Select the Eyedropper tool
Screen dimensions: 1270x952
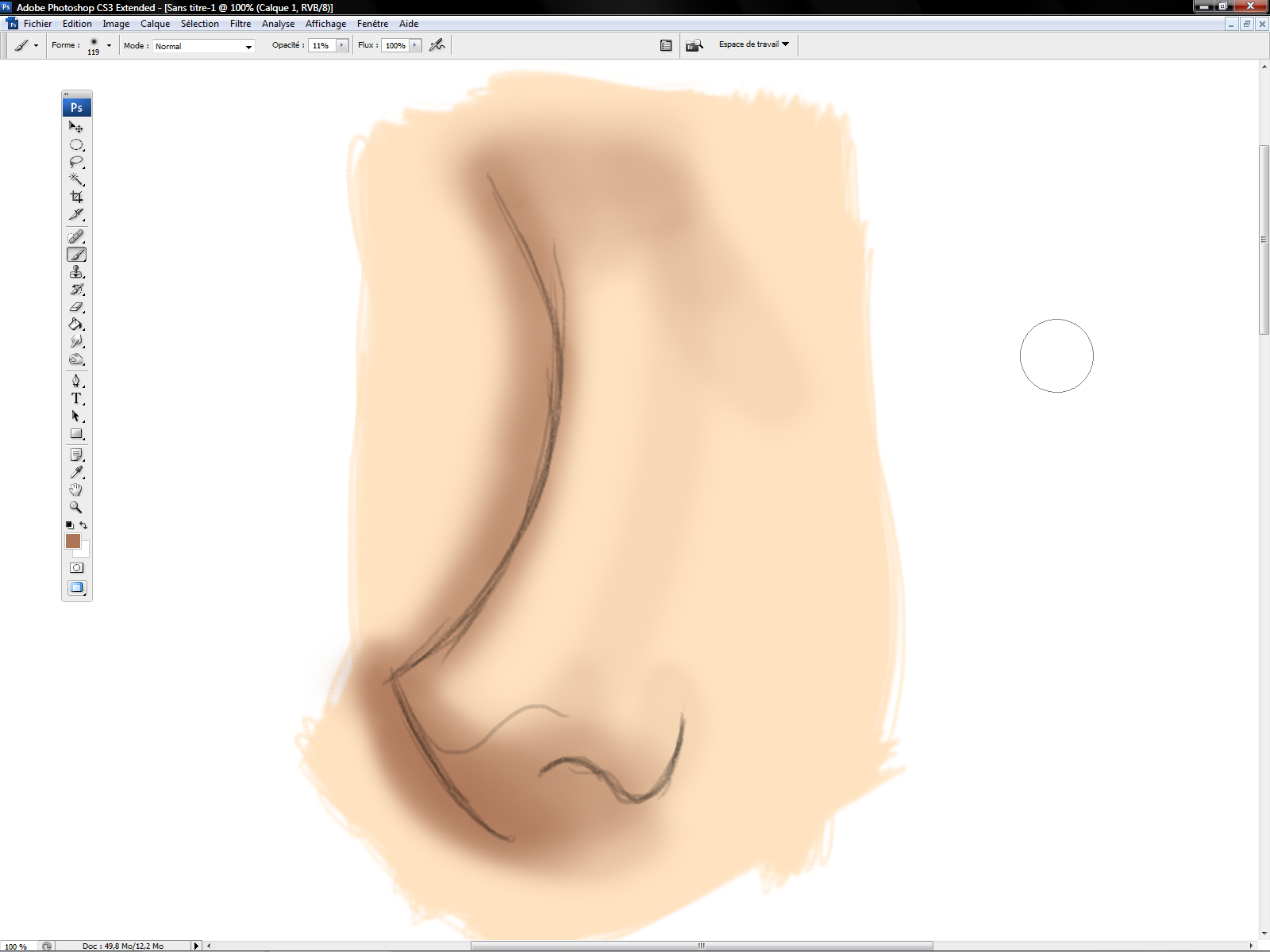(x=76, y=473)
